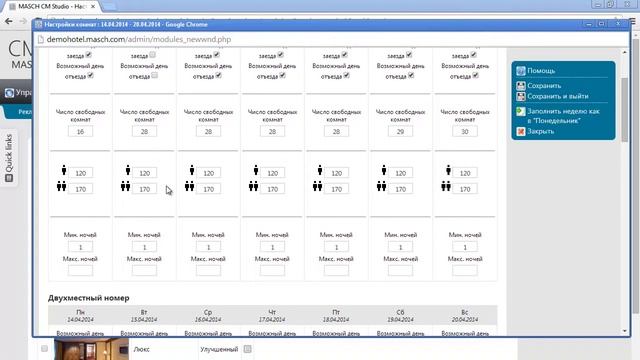This screenshot has height=360, width=640.
Task: Open the Помощь help link
Action: tap(541, 71)
